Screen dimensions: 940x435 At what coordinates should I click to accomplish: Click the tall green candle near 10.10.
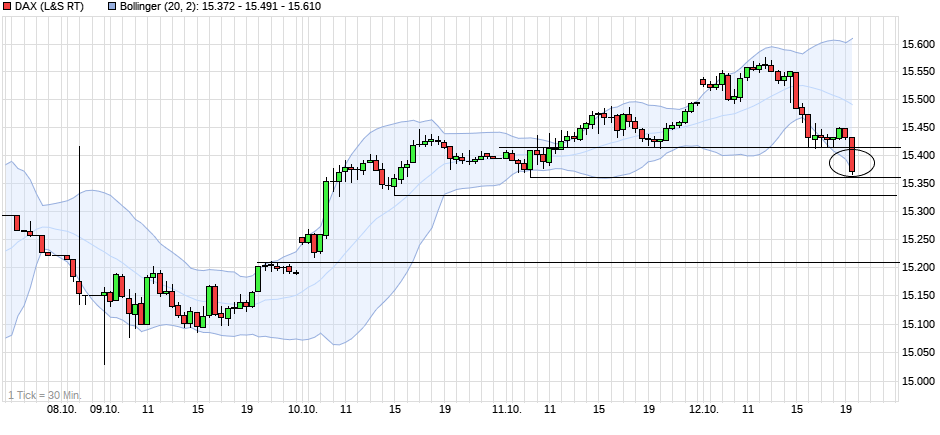pos(326,208)
